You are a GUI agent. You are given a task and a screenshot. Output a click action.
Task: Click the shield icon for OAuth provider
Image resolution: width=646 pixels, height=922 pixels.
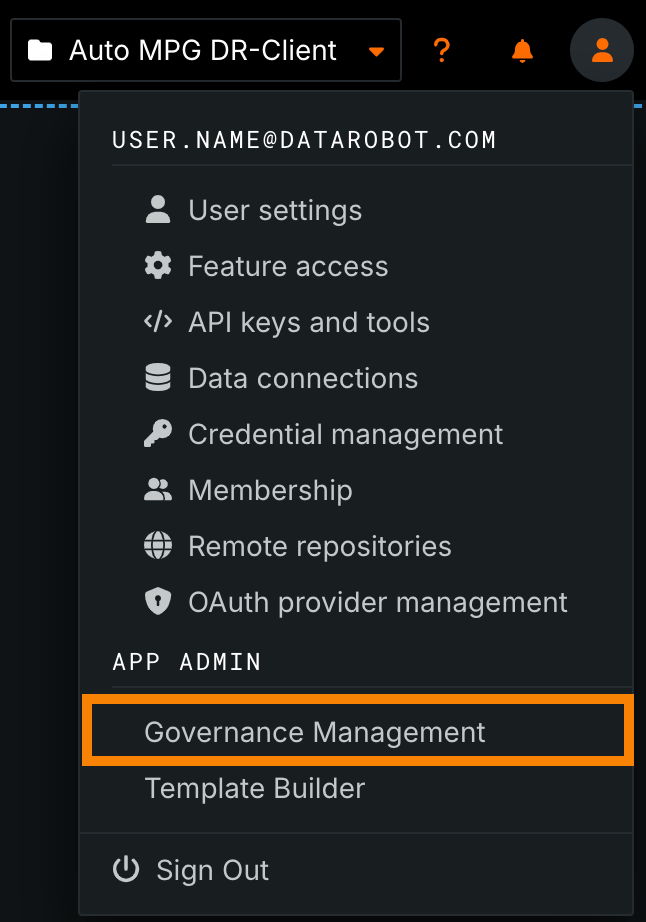point(158,602)
